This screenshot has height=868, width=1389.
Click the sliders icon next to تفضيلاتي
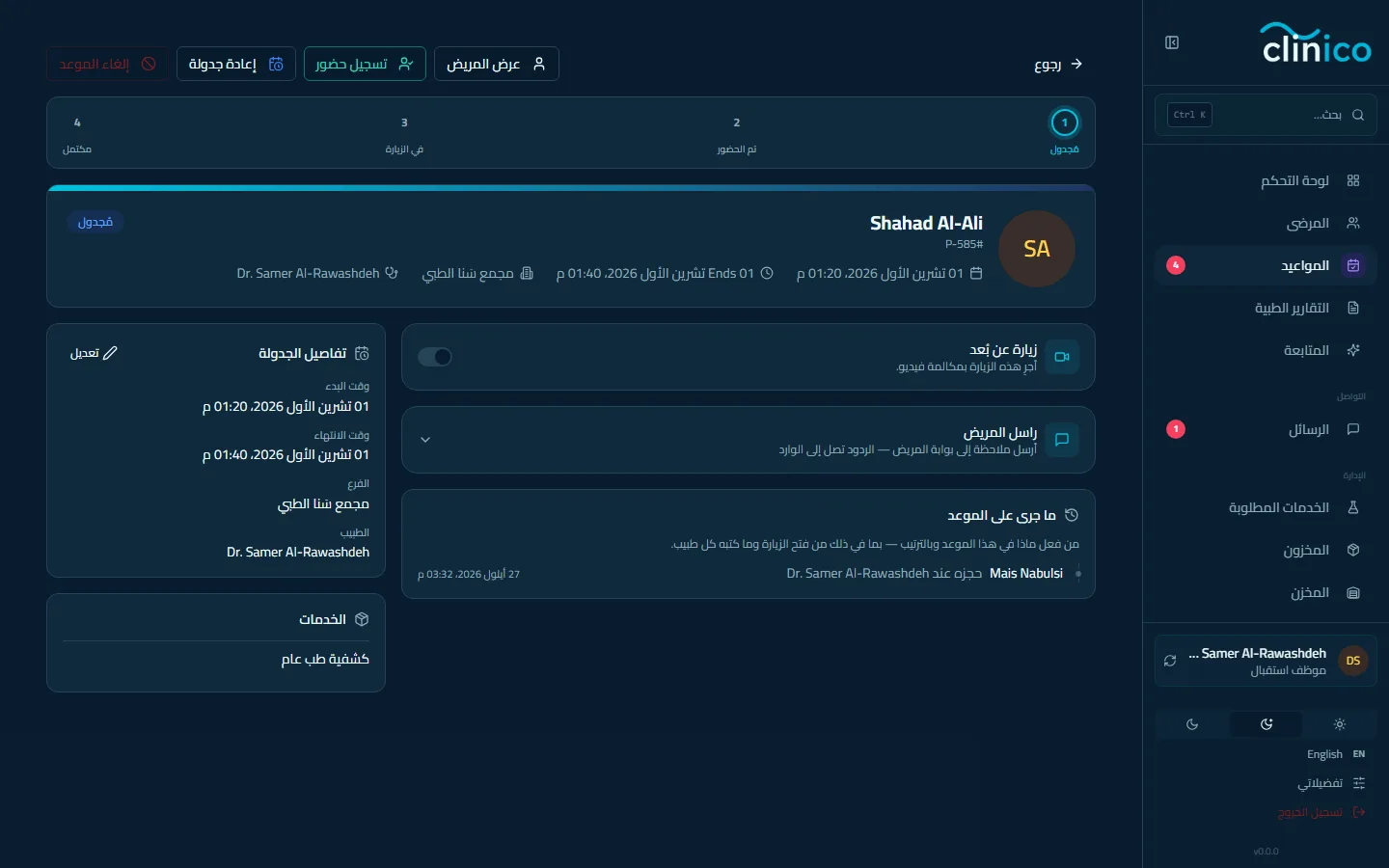point(1359,783)
